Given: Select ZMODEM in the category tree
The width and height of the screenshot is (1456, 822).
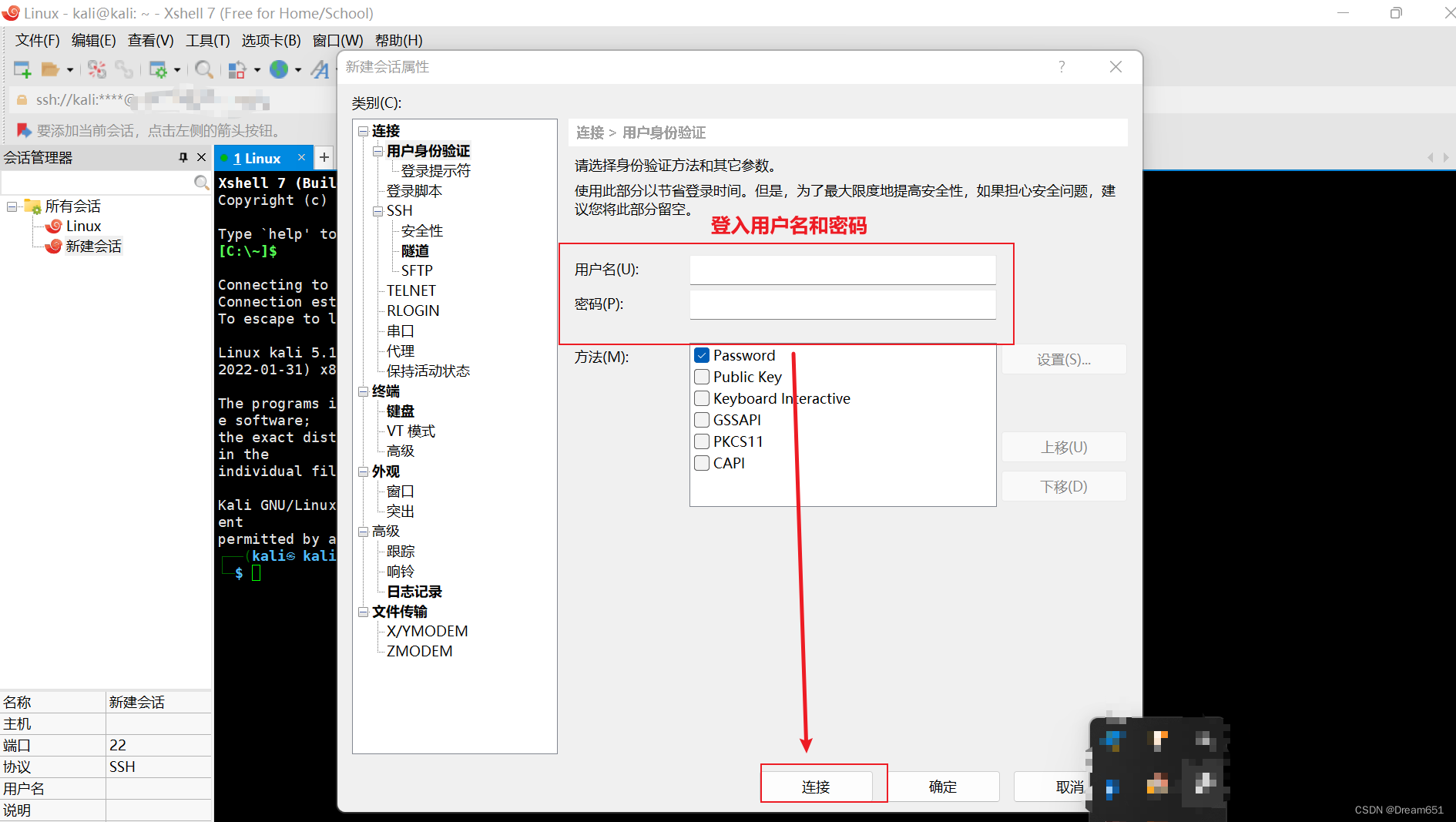Looking at the screenshot, I should (x=419, y=651).
